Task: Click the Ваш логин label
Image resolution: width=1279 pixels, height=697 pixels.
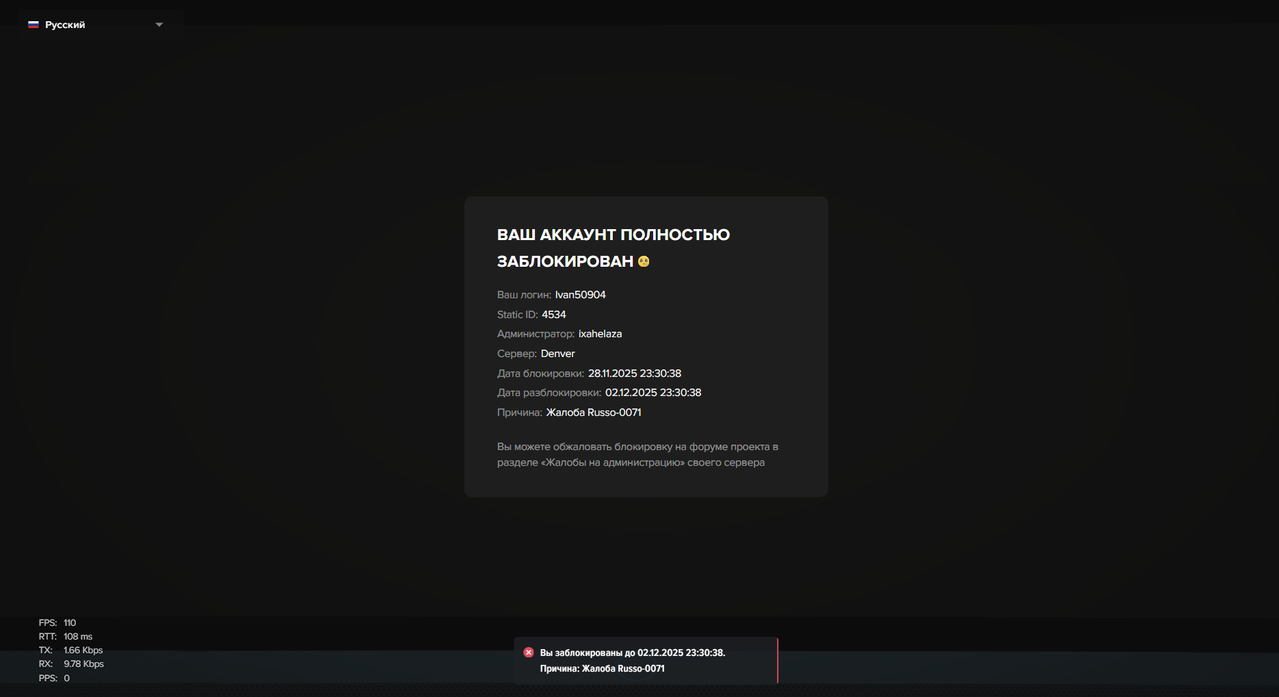Action: pyautogui.click(x=524, y=295)
